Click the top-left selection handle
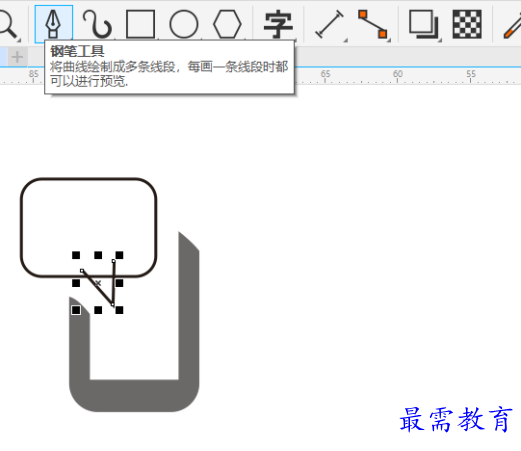 (76, 255)
